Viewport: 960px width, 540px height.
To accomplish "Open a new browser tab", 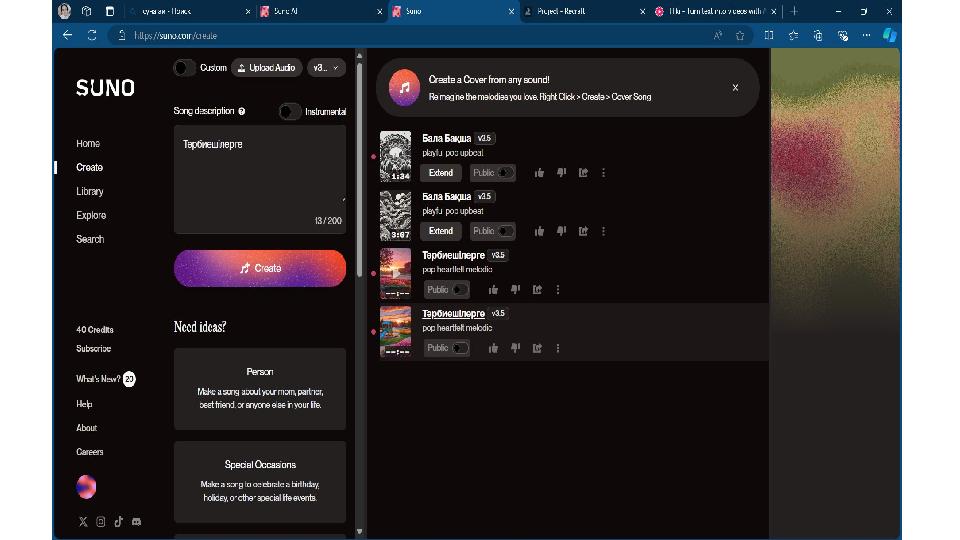I will (x=794, y=11).
